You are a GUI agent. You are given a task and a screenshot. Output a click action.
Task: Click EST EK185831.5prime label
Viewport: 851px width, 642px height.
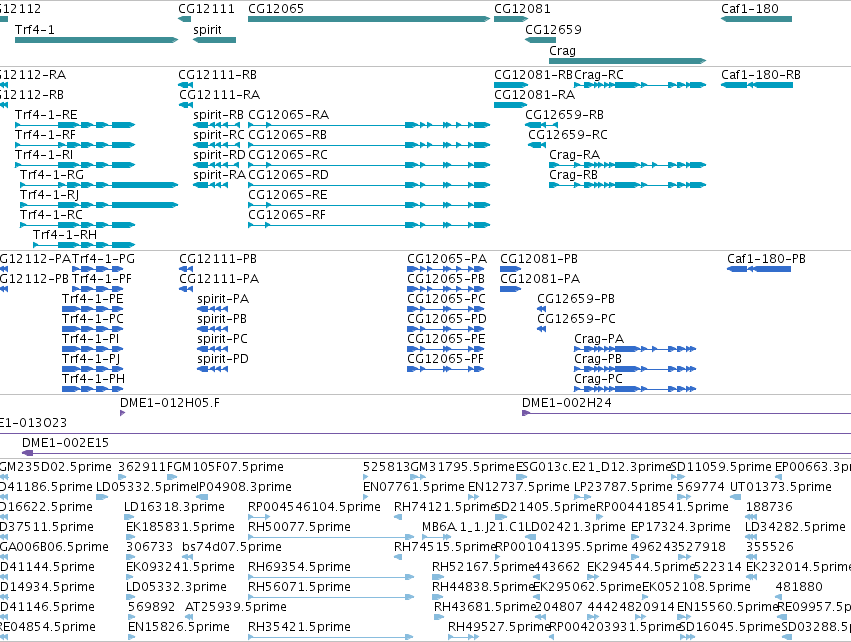tap(180, 527)
